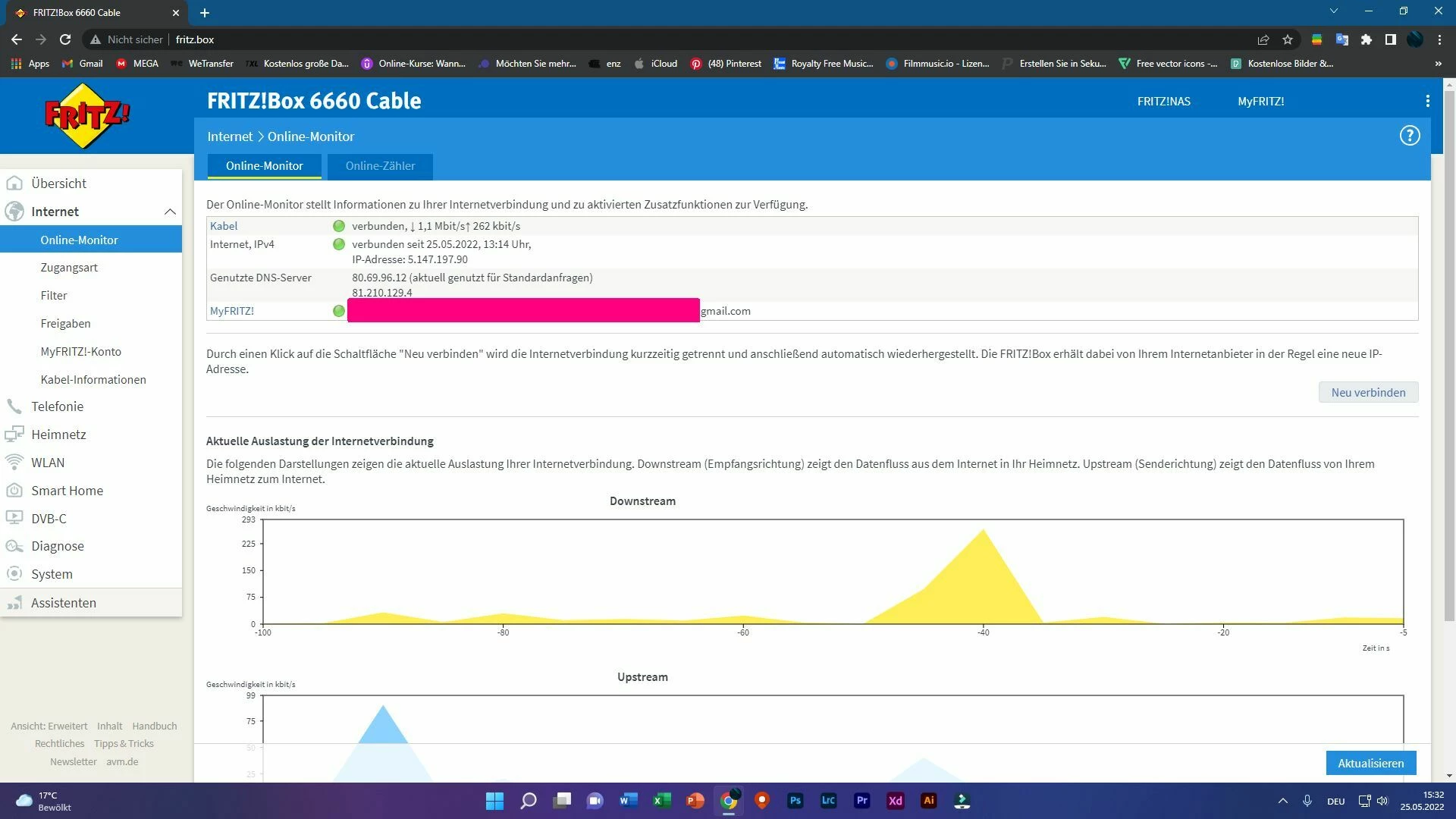The width and height of the screenshot is (1456, 819).
Task: Open the three-dot menu in FRITZ!Box header
Action: (x=1427, y=102)
